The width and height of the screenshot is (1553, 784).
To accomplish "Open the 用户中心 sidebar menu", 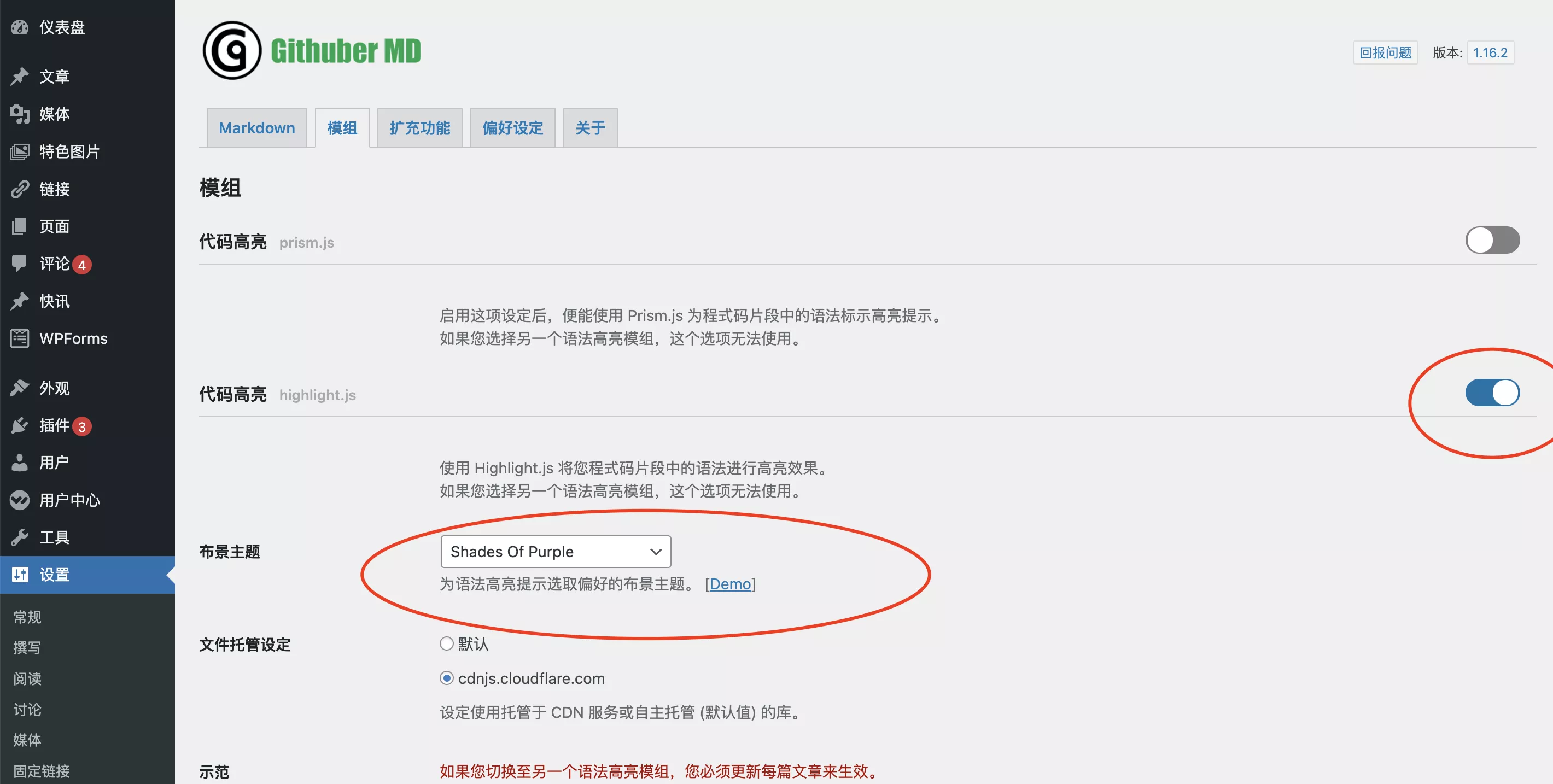I will click(70, 500).
